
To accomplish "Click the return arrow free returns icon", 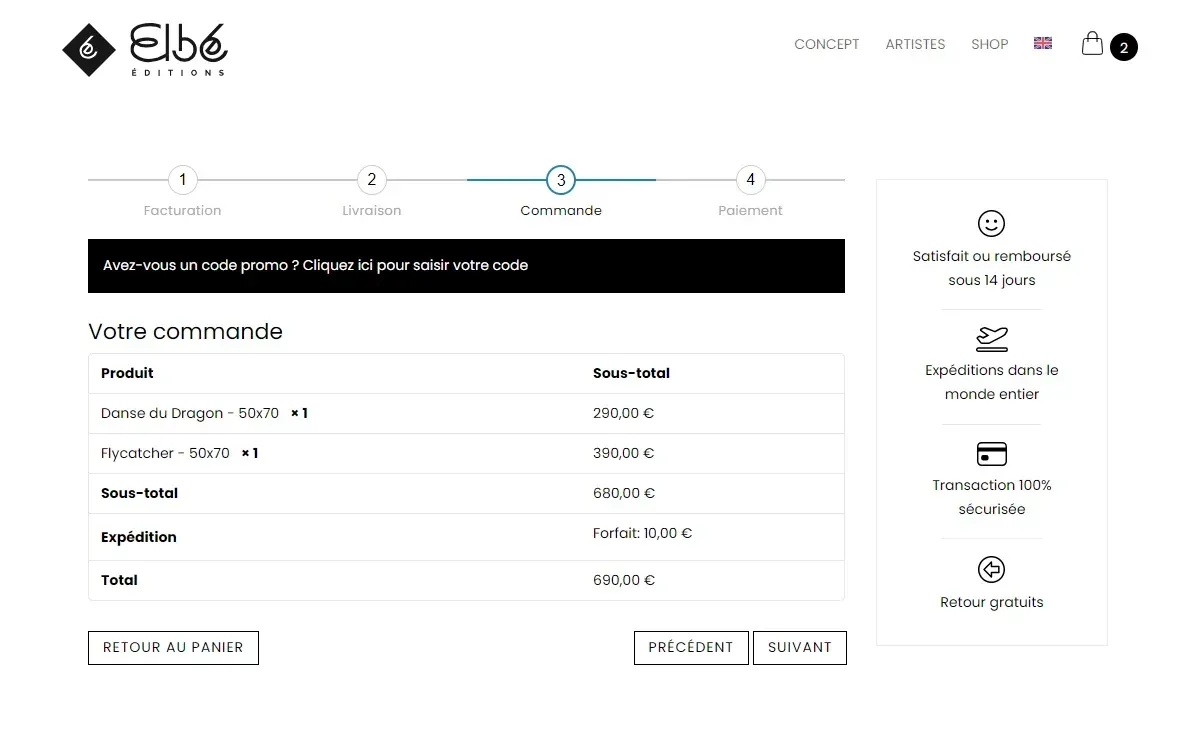I will 992,569.
